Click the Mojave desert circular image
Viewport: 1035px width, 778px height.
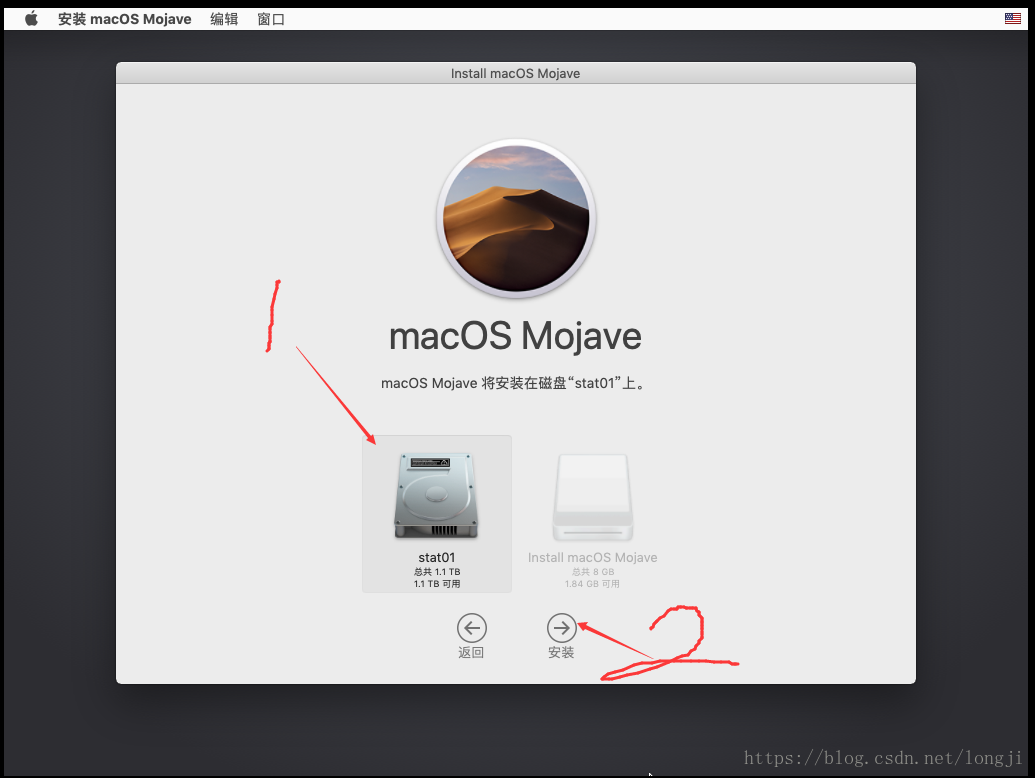pos(516,218)
